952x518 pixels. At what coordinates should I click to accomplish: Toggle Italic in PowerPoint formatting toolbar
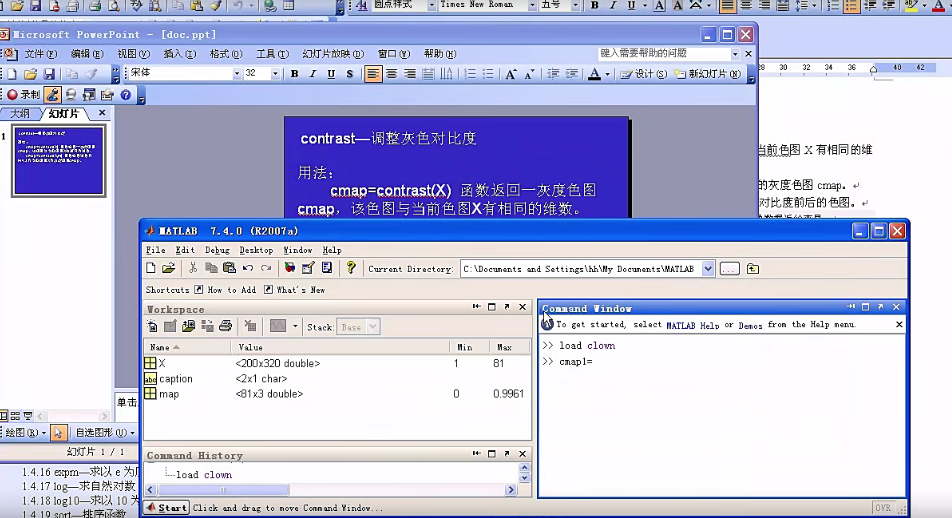[x=313, y=74]
